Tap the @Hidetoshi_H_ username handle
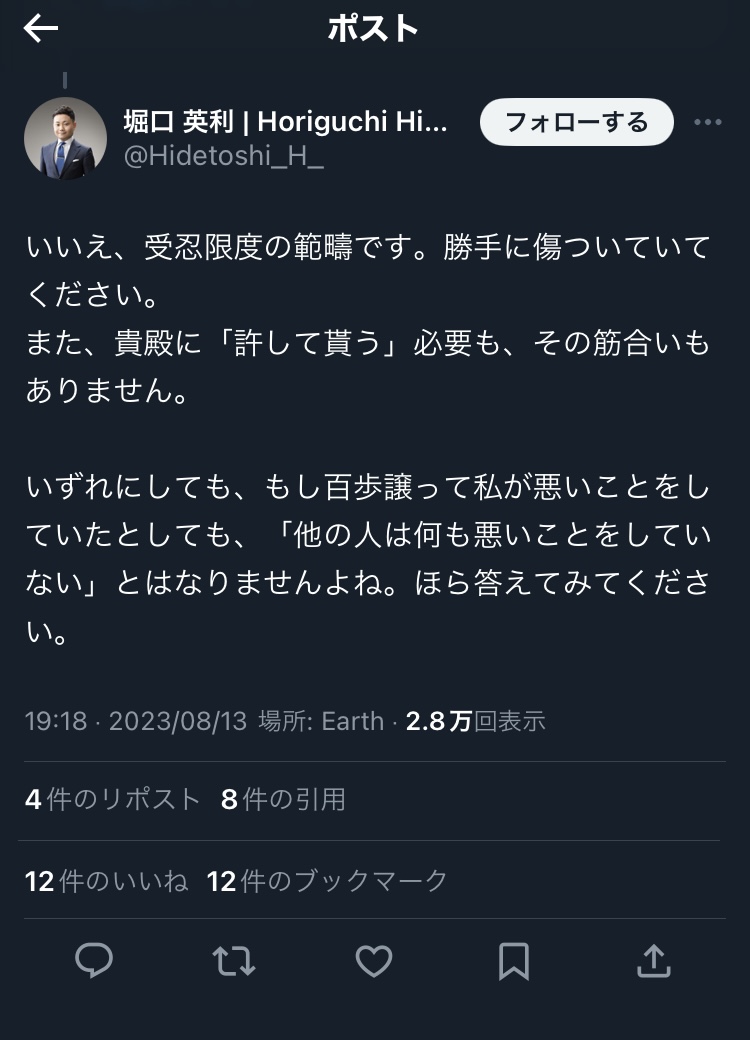This screenshot has width=750, height=1040. click(222, 157)
